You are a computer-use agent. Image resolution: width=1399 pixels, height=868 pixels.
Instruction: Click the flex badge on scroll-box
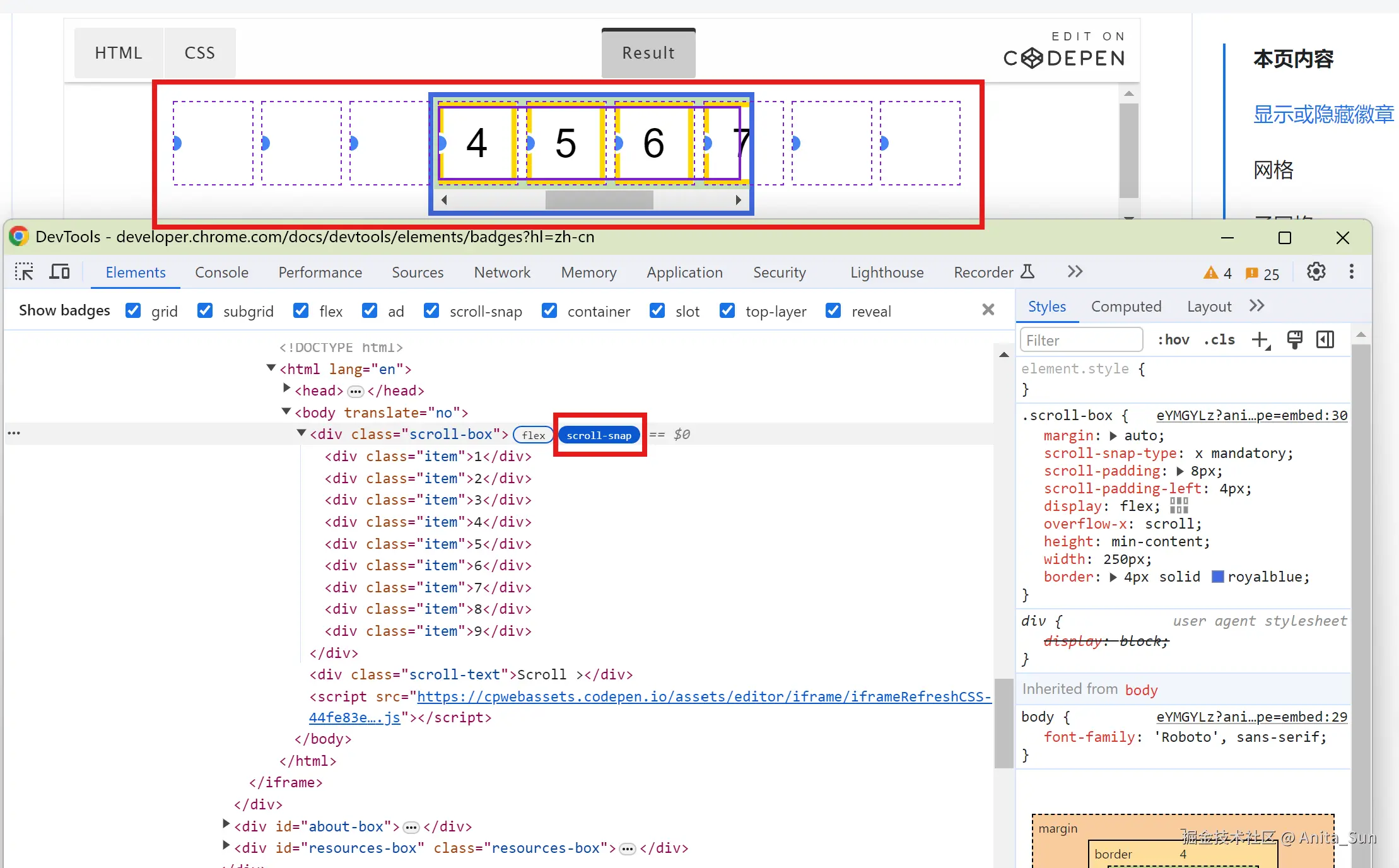(x=534, y=435)
